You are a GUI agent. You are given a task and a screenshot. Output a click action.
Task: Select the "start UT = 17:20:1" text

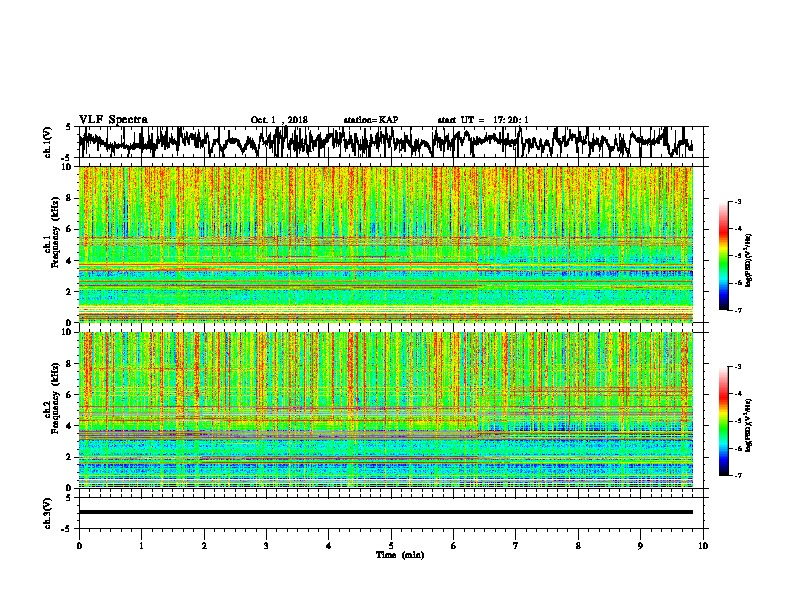tap(483, 120)
